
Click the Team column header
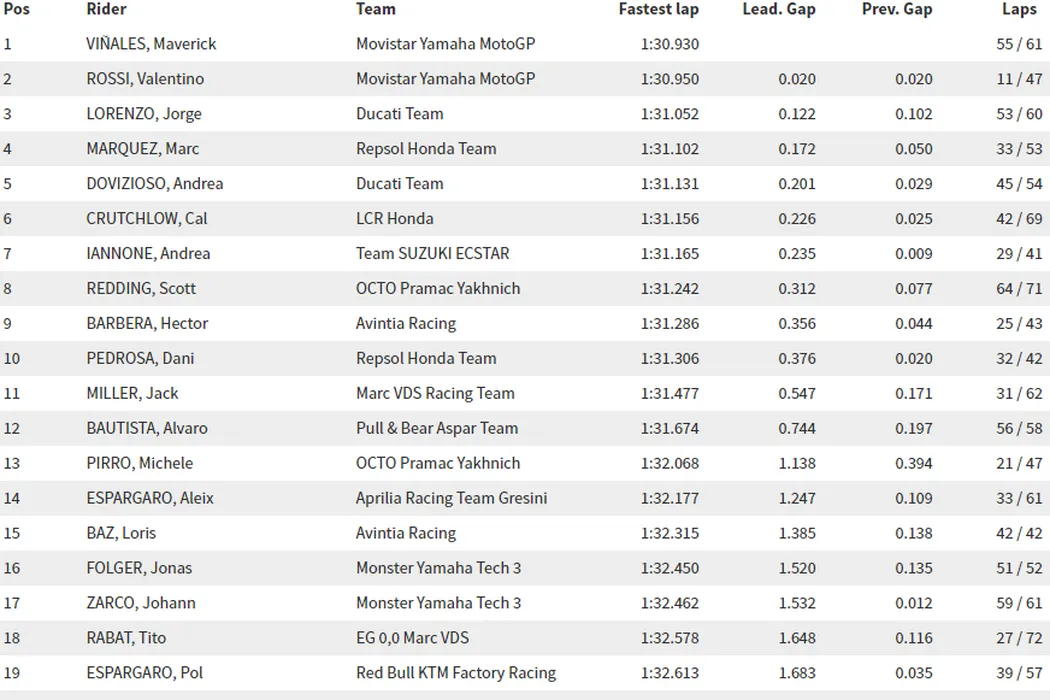point(376,9)
